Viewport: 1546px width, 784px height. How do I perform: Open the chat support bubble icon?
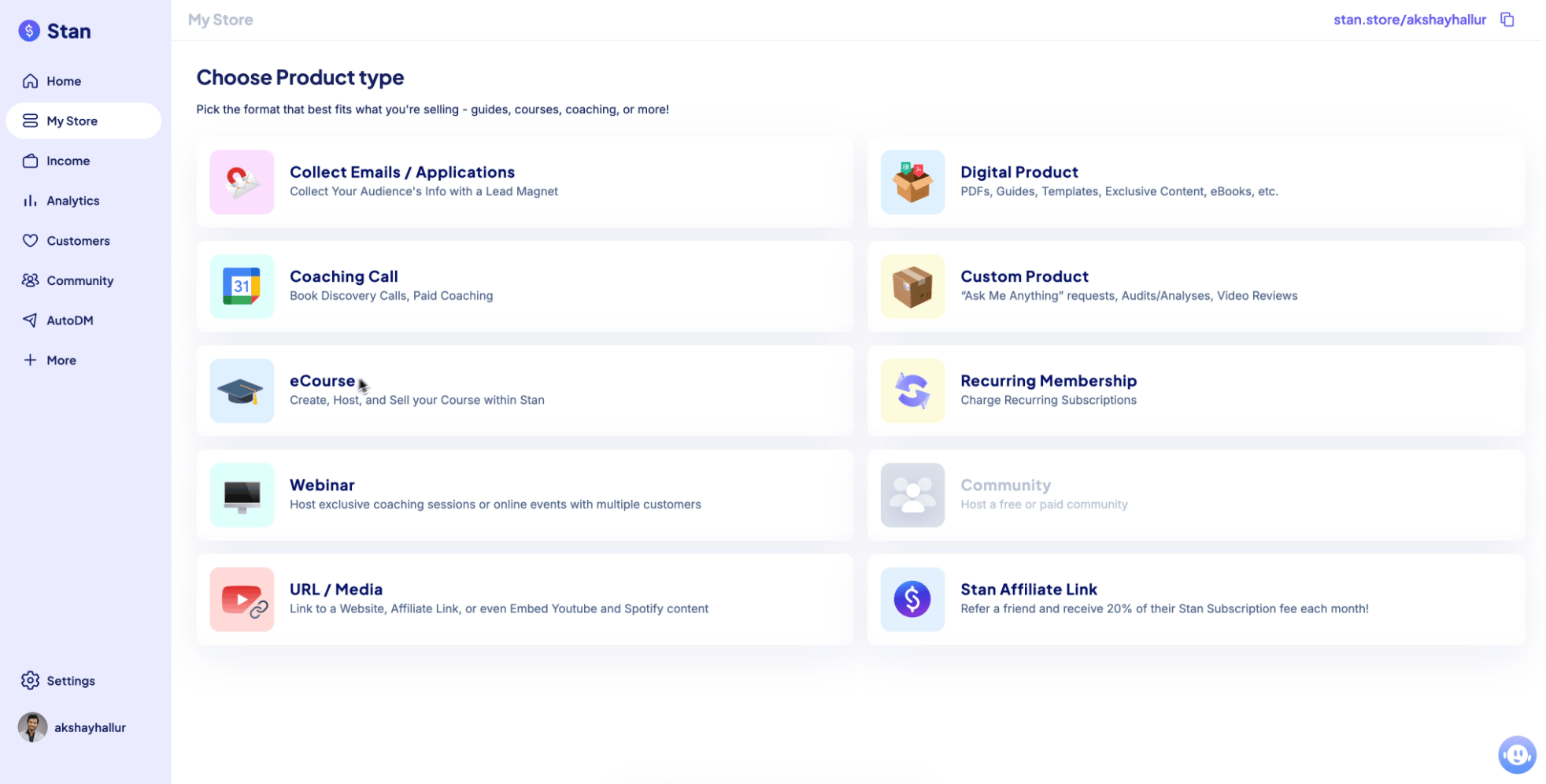1516,755
